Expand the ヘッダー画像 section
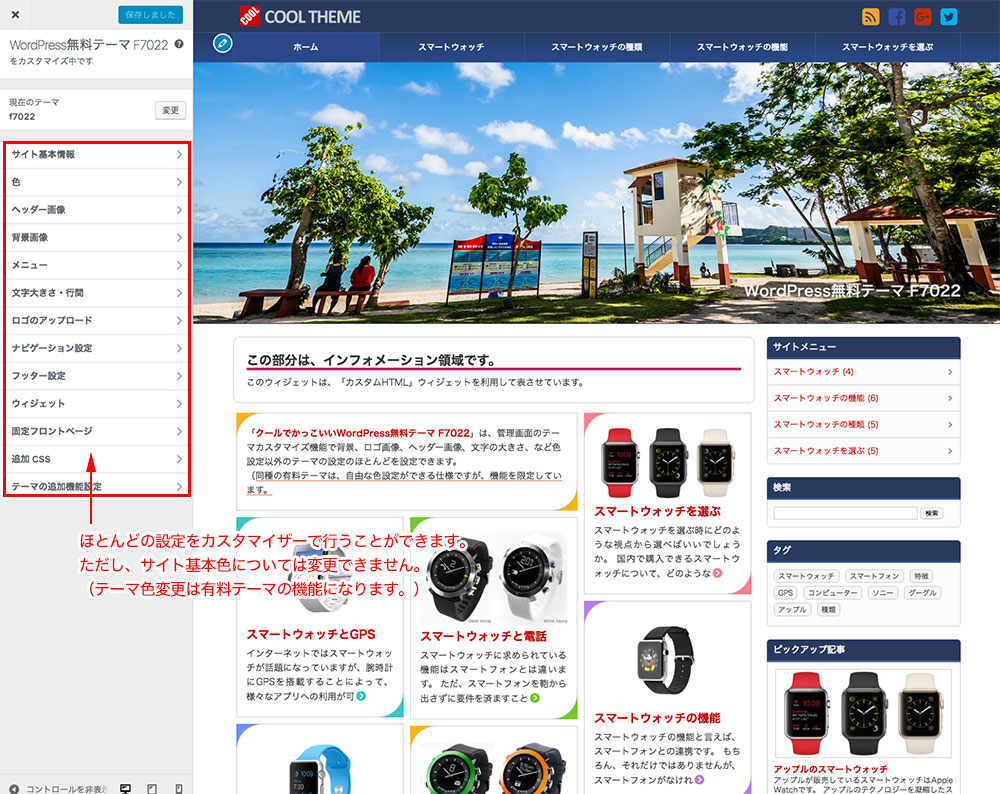 point(97,210)
